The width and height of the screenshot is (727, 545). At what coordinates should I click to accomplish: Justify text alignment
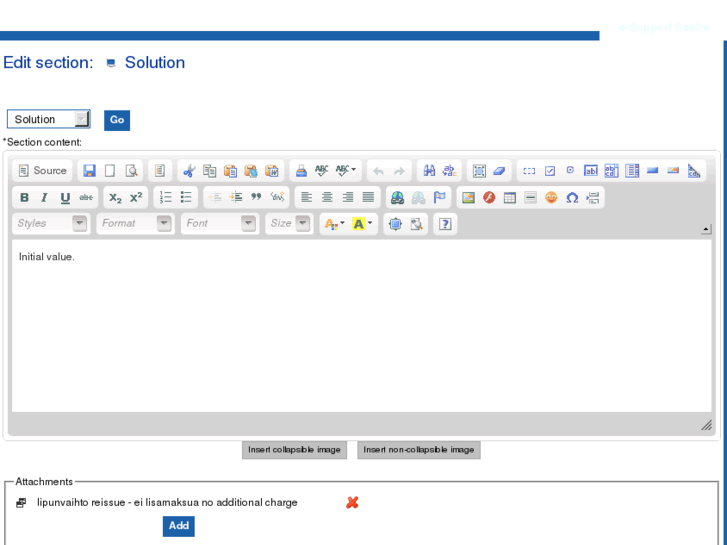pos(368,198)
